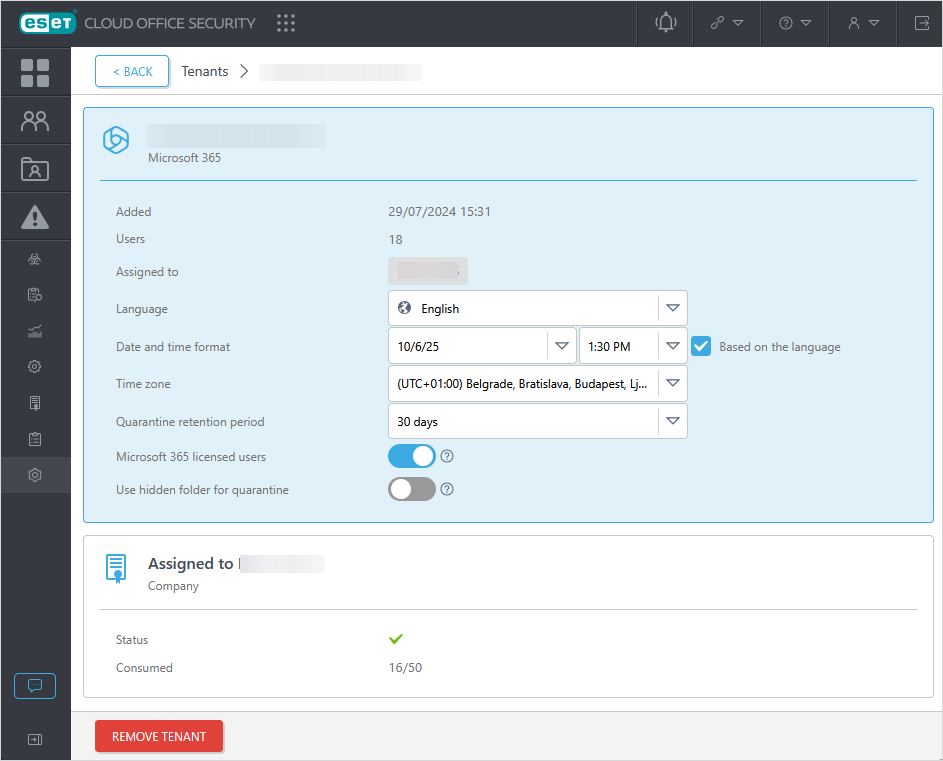The height and width of the screenshot is (761, 943).
Task: Uncheck Based on the language checkbox
Action: 701,347
